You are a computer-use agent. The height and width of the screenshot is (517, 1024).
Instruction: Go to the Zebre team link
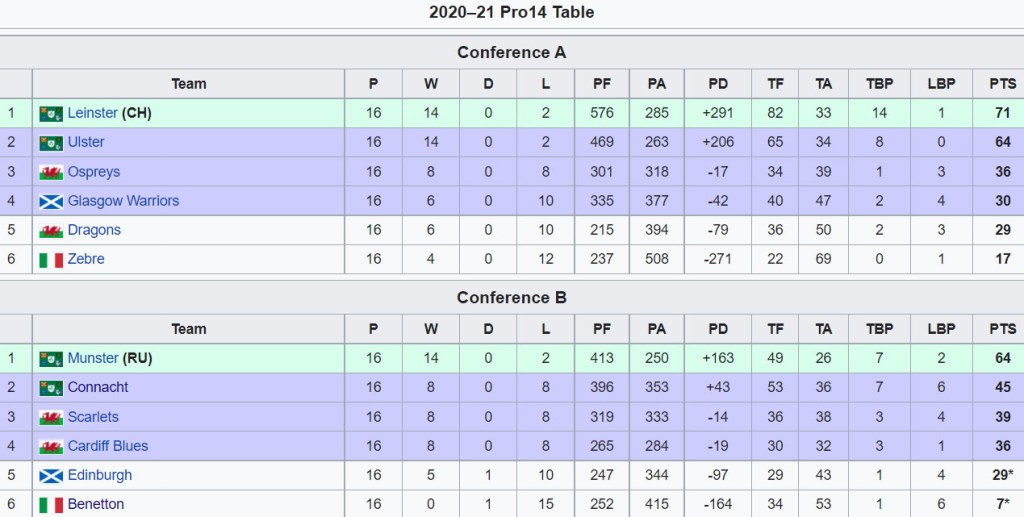(x=86, y=259)
